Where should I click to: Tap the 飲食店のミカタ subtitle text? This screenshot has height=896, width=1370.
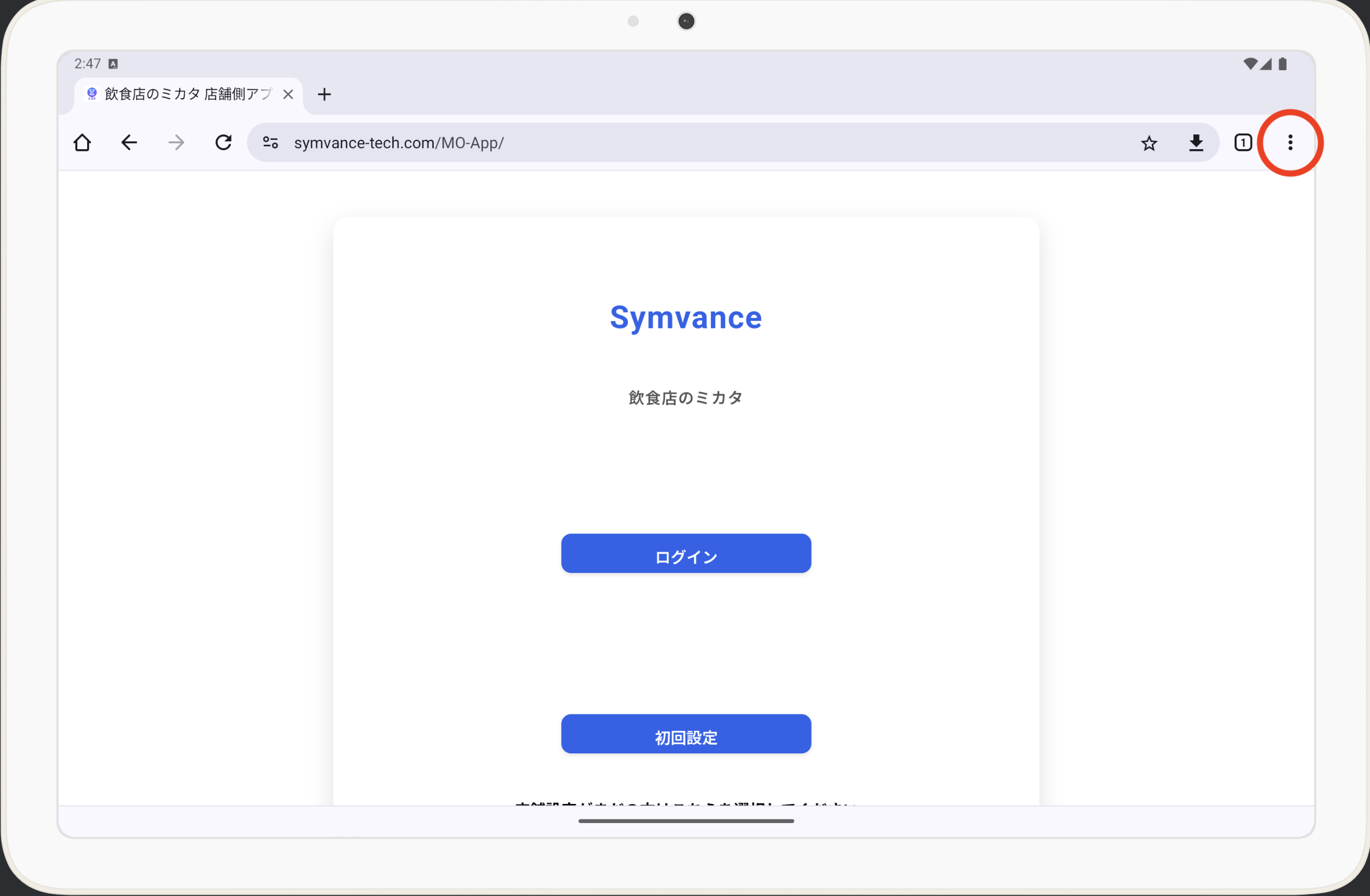pyautogui.click(x=686, y=397)
